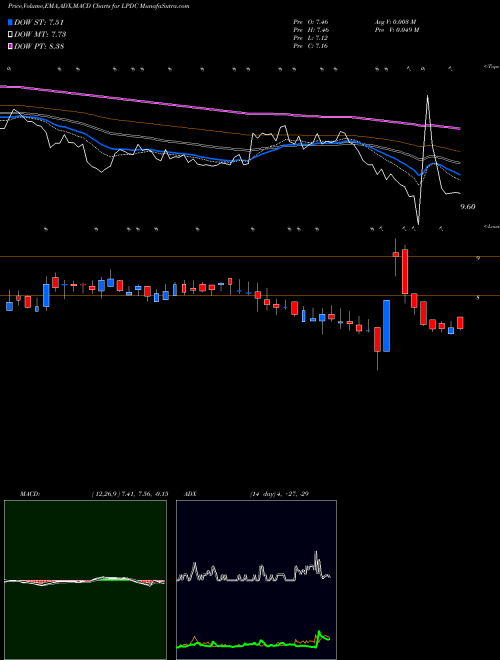Click the large red candlestick crossing level 9
The image size is (500, 660).
405,271
